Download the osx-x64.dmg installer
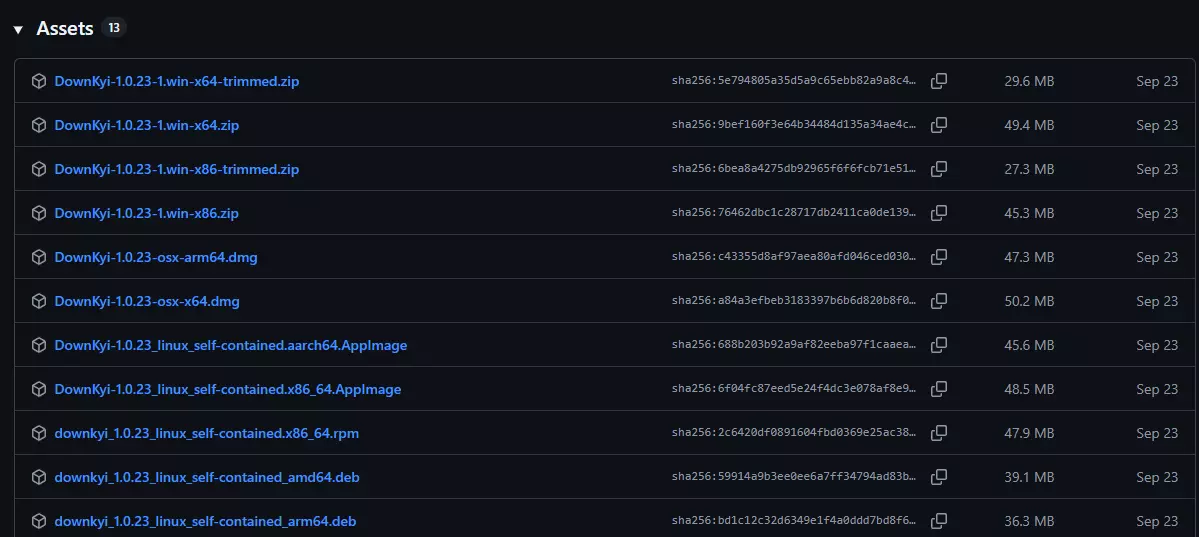1199x537 pixels. [147, 301]
